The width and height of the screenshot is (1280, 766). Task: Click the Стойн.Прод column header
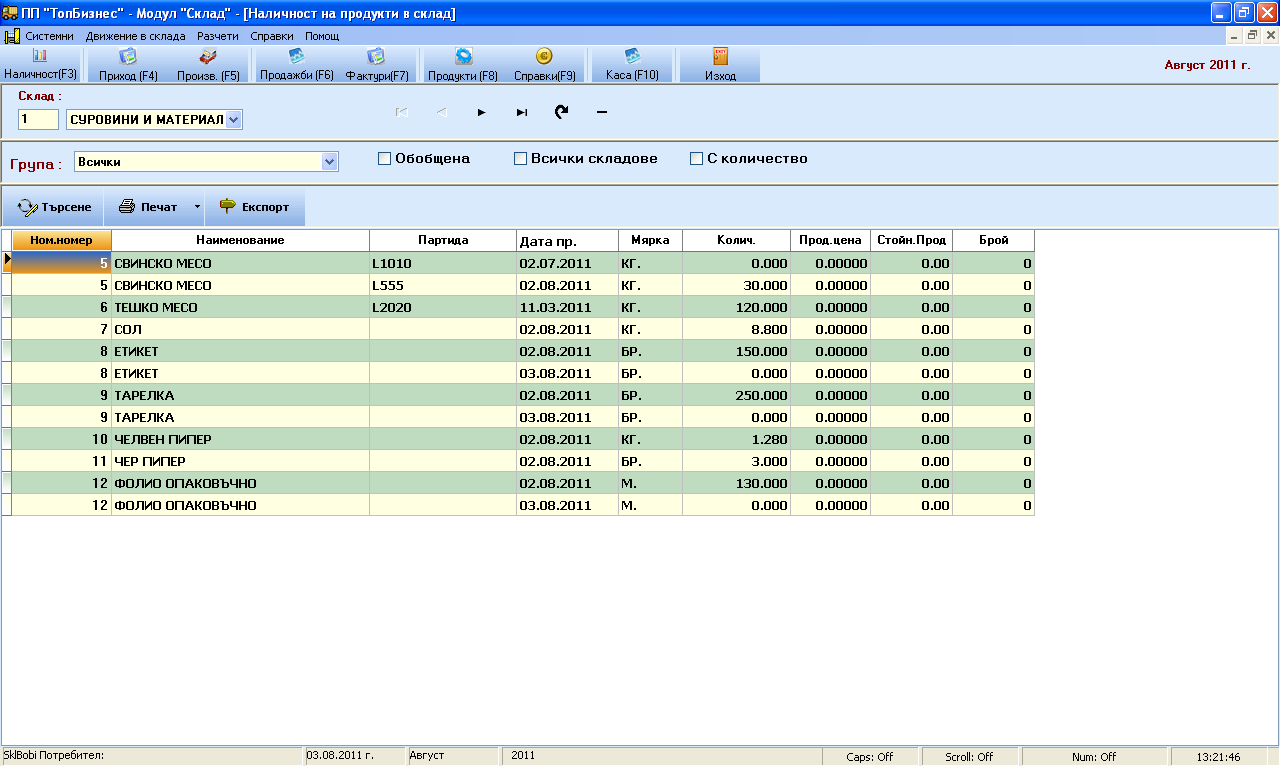[911, 240]
